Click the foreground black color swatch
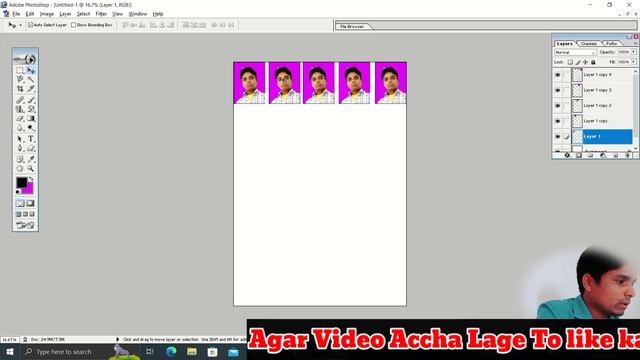The height and width of the screenshot is (360, 640). pyautogui.click(x=21, y=182)
